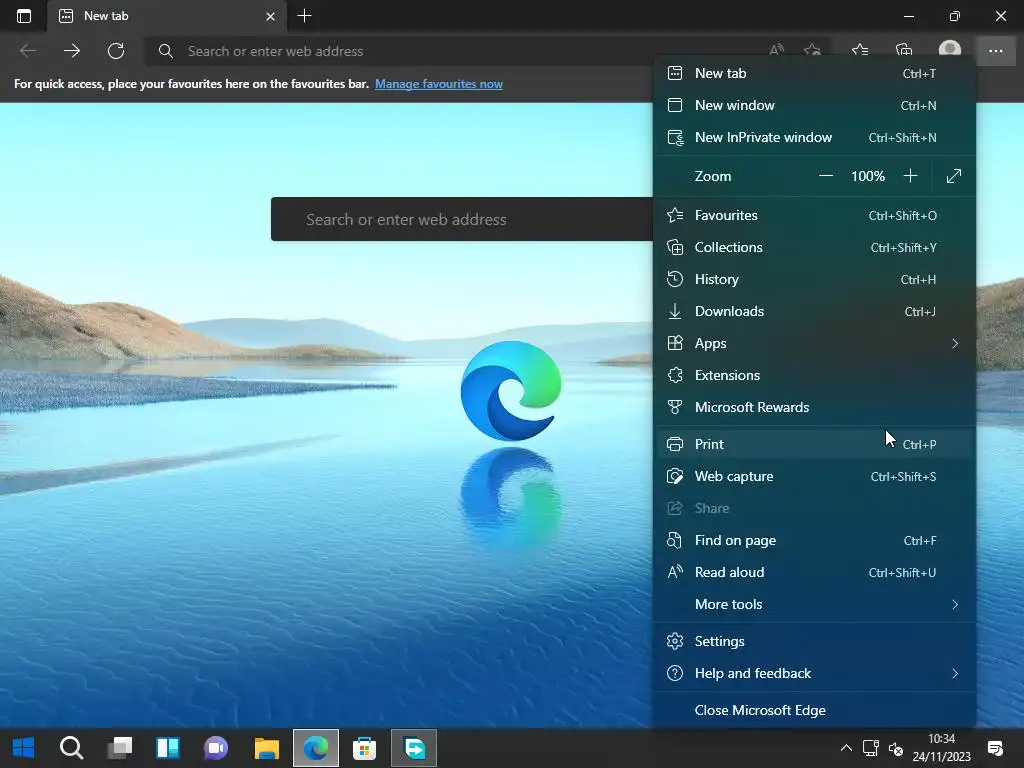Open Read aloud icon in address bar

click(x=776, y=50)
